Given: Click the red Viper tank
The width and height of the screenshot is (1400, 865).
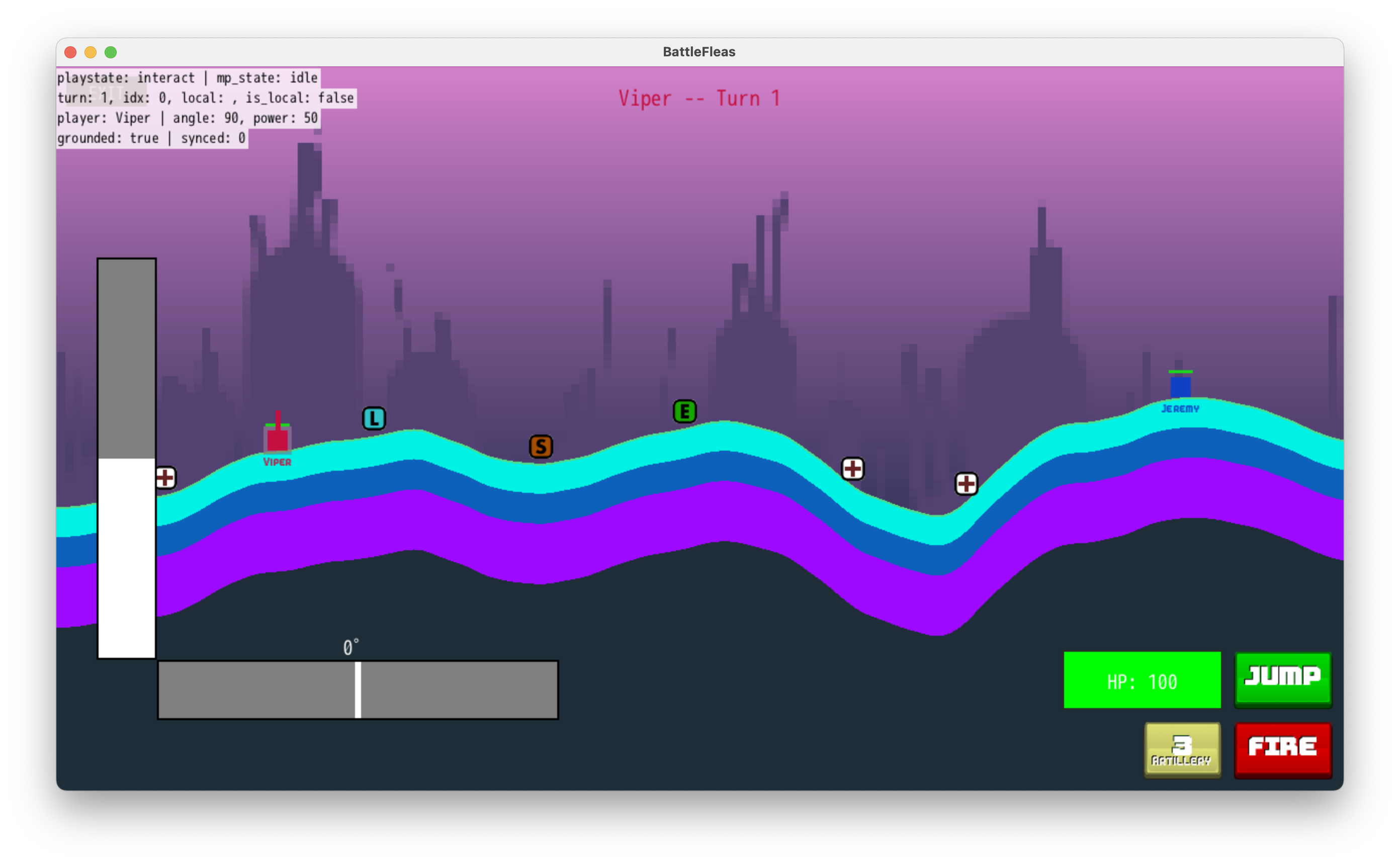Looking at the screenshot, I should pos(278,440).
